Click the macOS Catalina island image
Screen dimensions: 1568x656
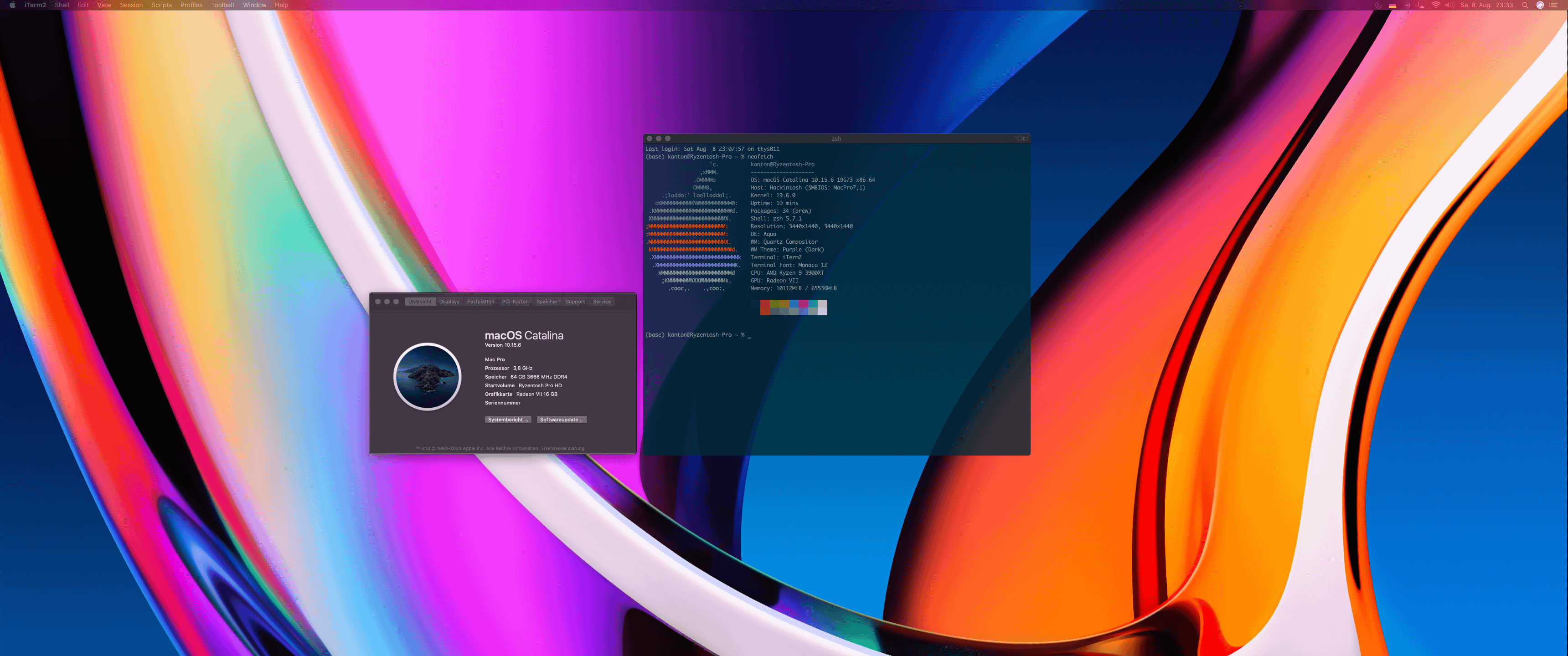coord(427,377)
